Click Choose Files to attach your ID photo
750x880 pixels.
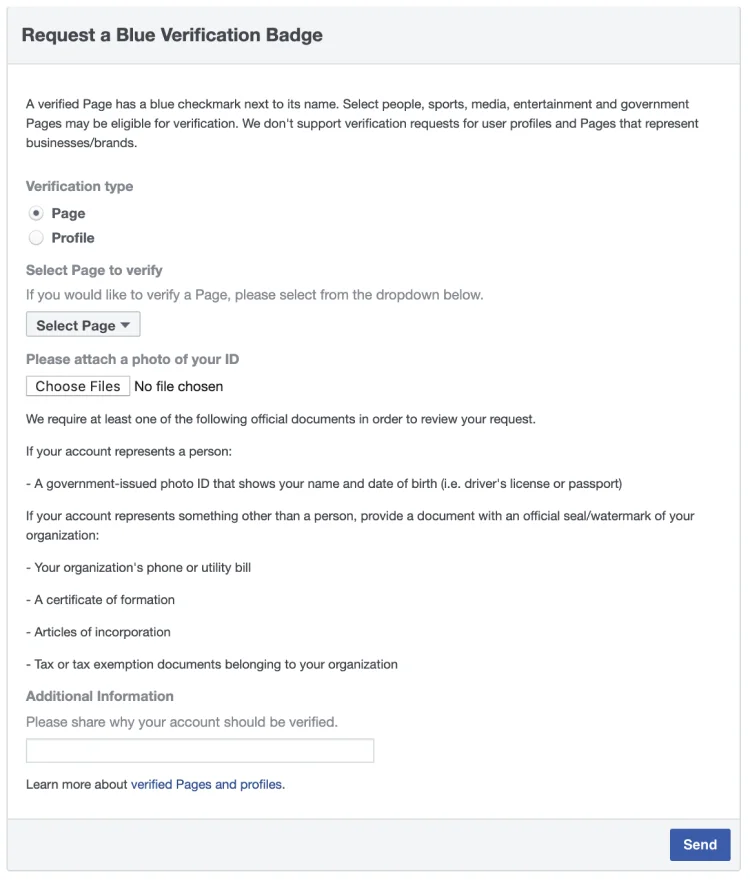coord(77,386)
